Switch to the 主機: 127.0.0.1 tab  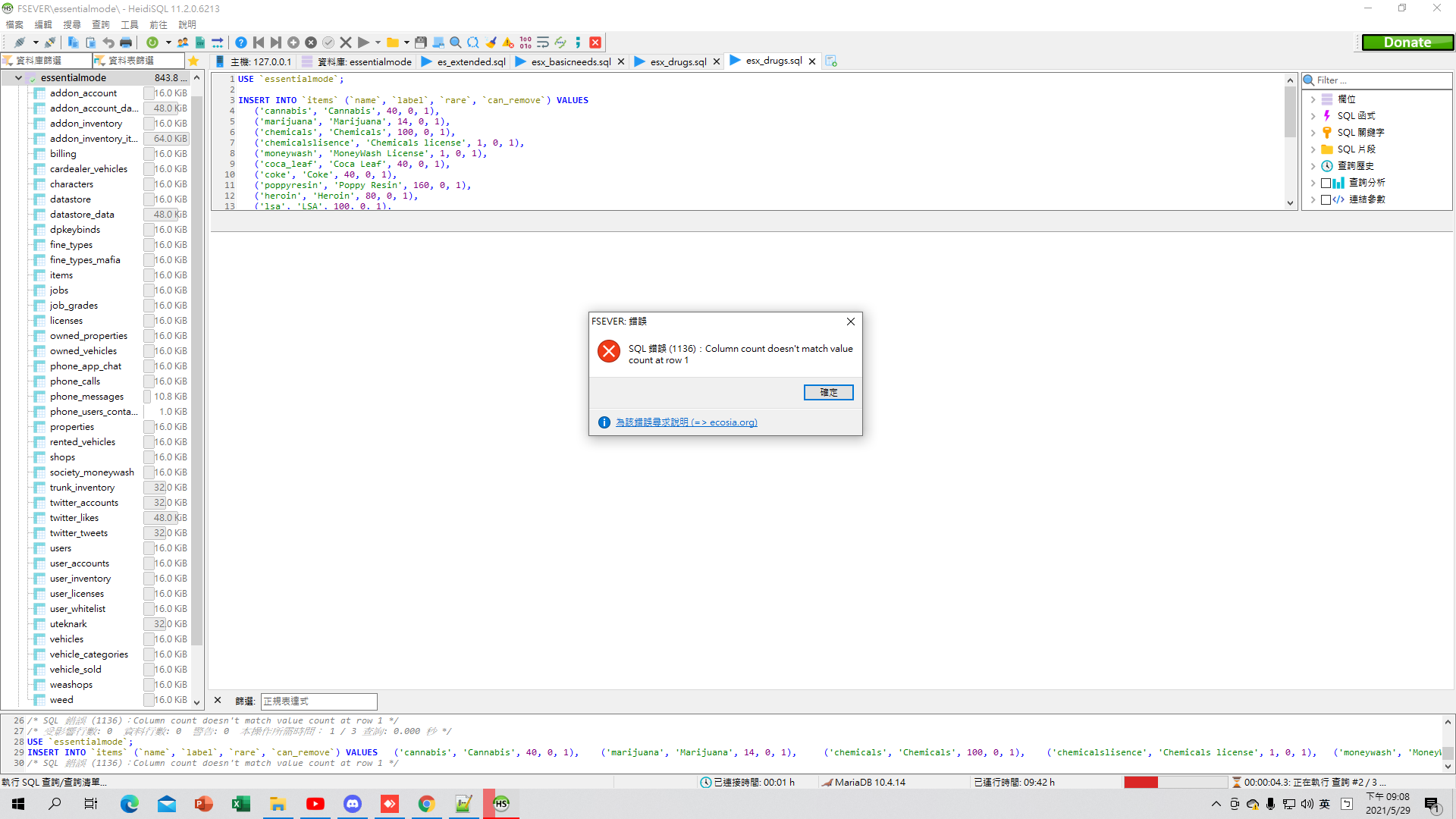click(x=253, y=61)
